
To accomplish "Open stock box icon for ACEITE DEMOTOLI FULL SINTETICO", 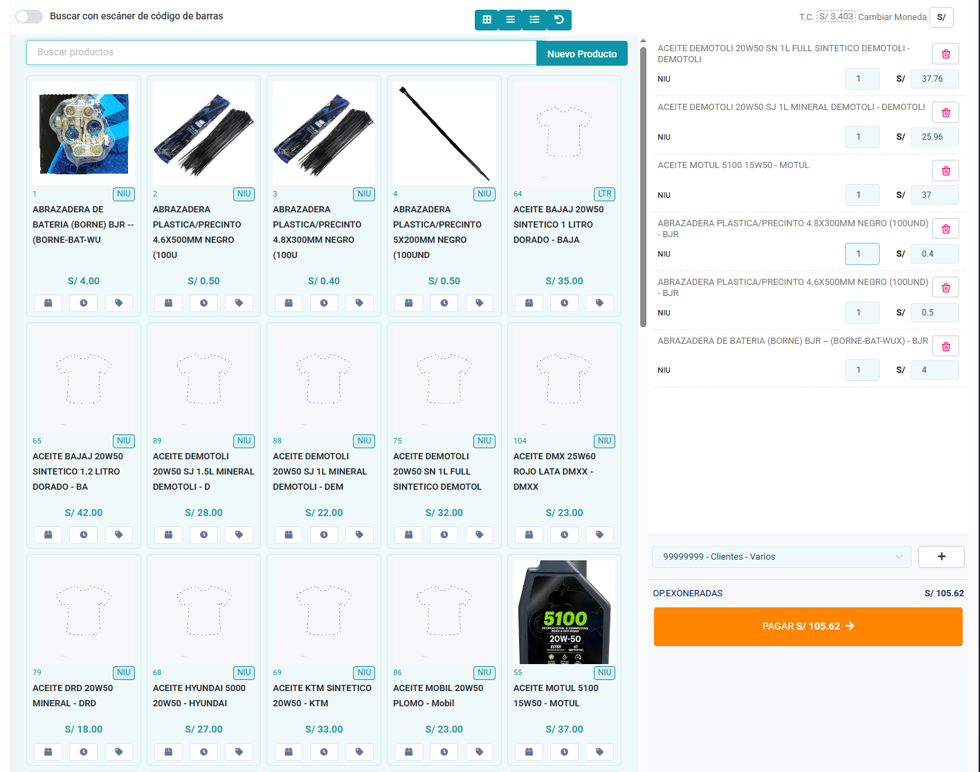I will click(x=409, y=535).
